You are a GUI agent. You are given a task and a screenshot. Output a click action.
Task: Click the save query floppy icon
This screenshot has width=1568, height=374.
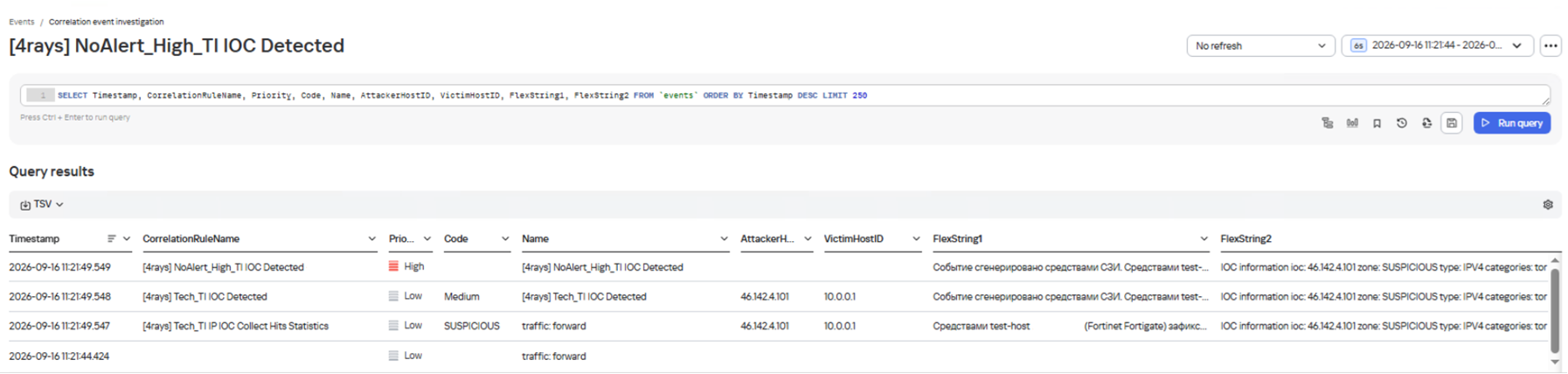[x=1452, y=123]
